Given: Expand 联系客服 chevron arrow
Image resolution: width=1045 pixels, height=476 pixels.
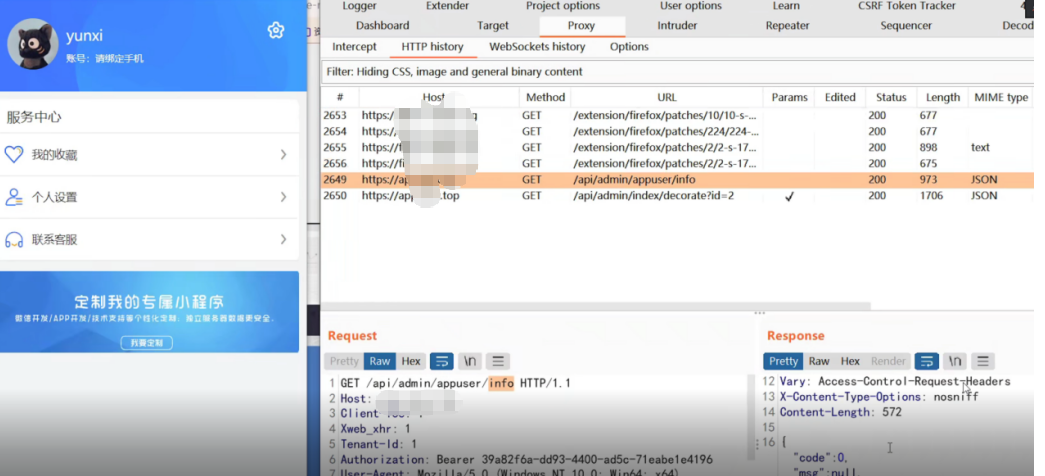Looking at the screenshot, I should click(283, 239).
